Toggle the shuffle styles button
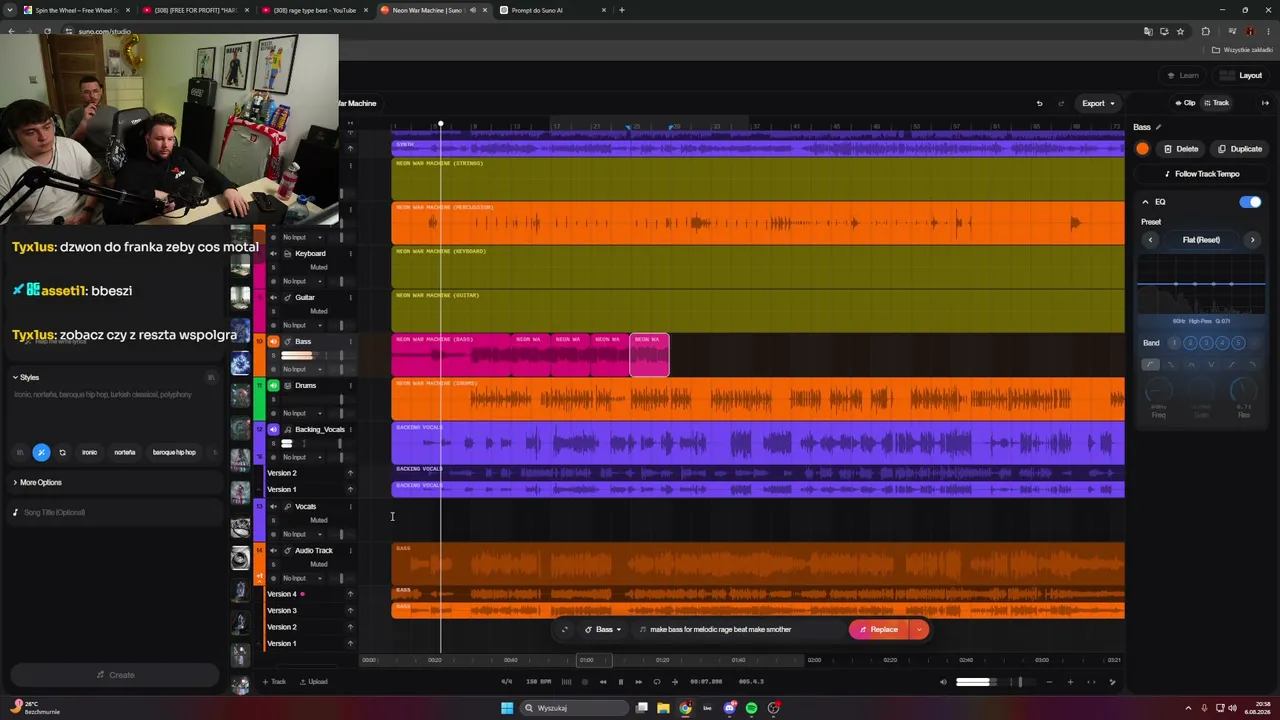The height and width of the screenshot is (720, 1280). pos(41,453)
